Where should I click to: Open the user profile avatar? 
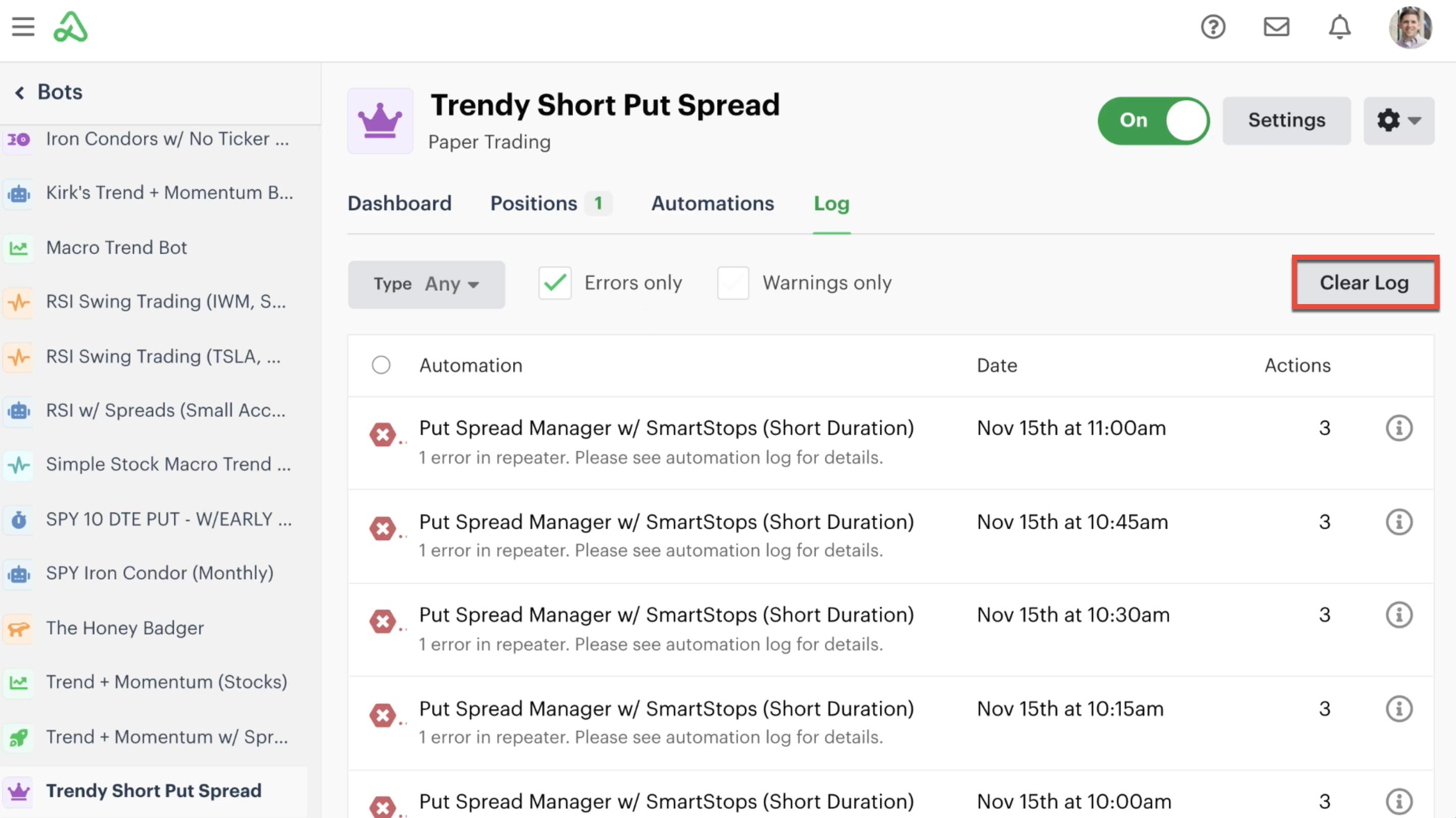pyautogui.click(x=1410, y=26)
